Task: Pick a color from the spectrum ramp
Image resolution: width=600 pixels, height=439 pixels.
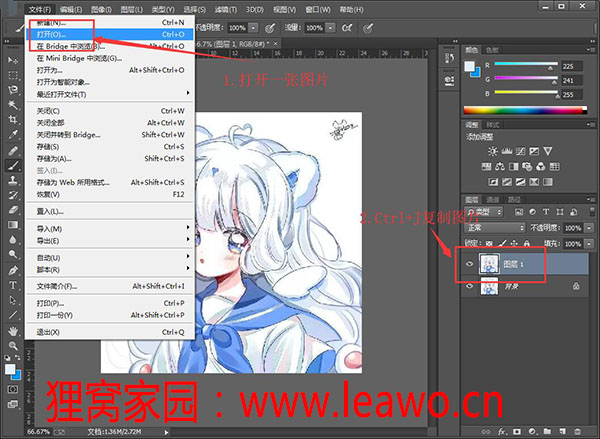Action: [x=525, y=110]
